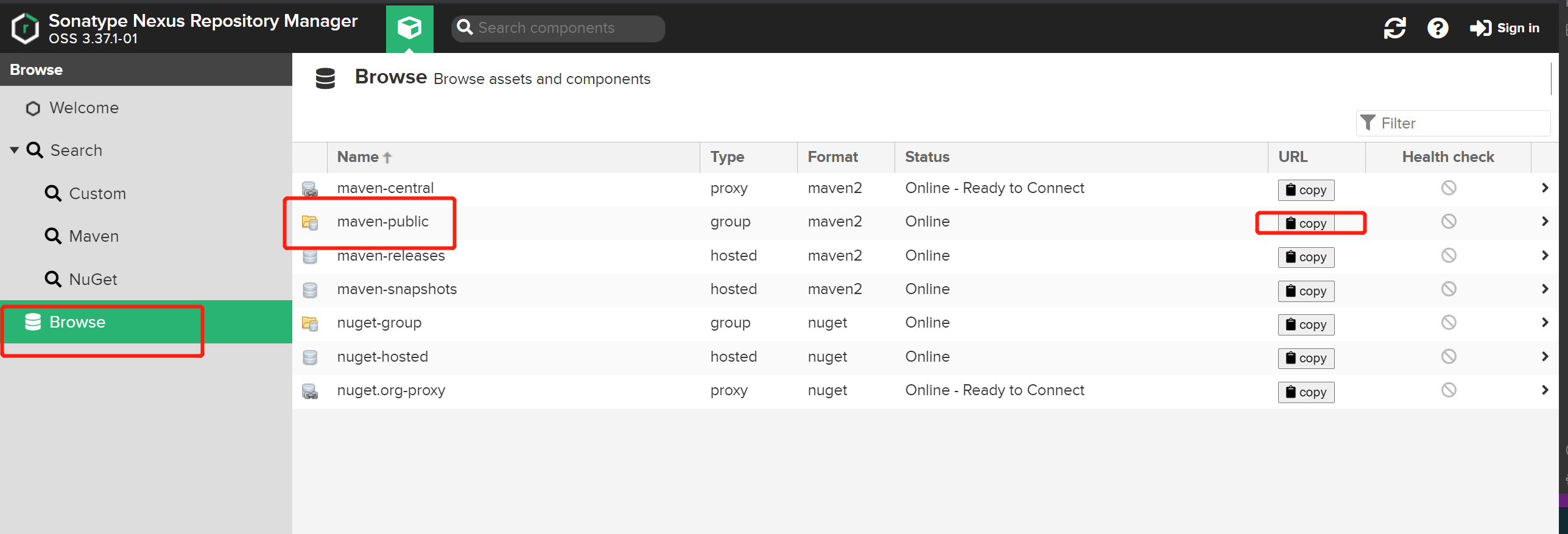Click health check icon for nuget.org-proxy
The width and height of the screenshot is (1568, 534).
pos(1449,390)
